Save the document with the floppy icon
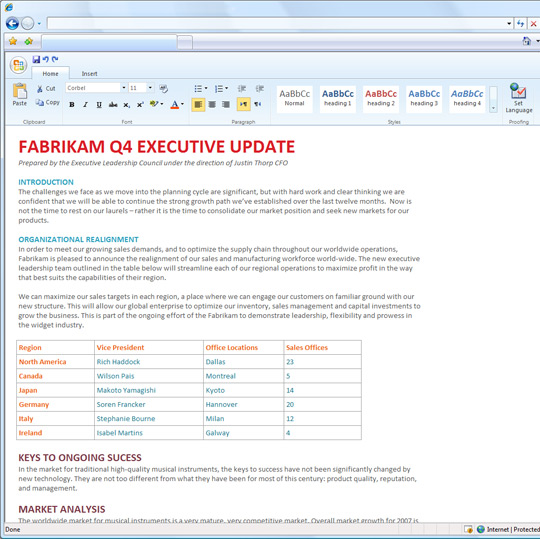This screenshot has height=539, width=540. click(36, 59)
